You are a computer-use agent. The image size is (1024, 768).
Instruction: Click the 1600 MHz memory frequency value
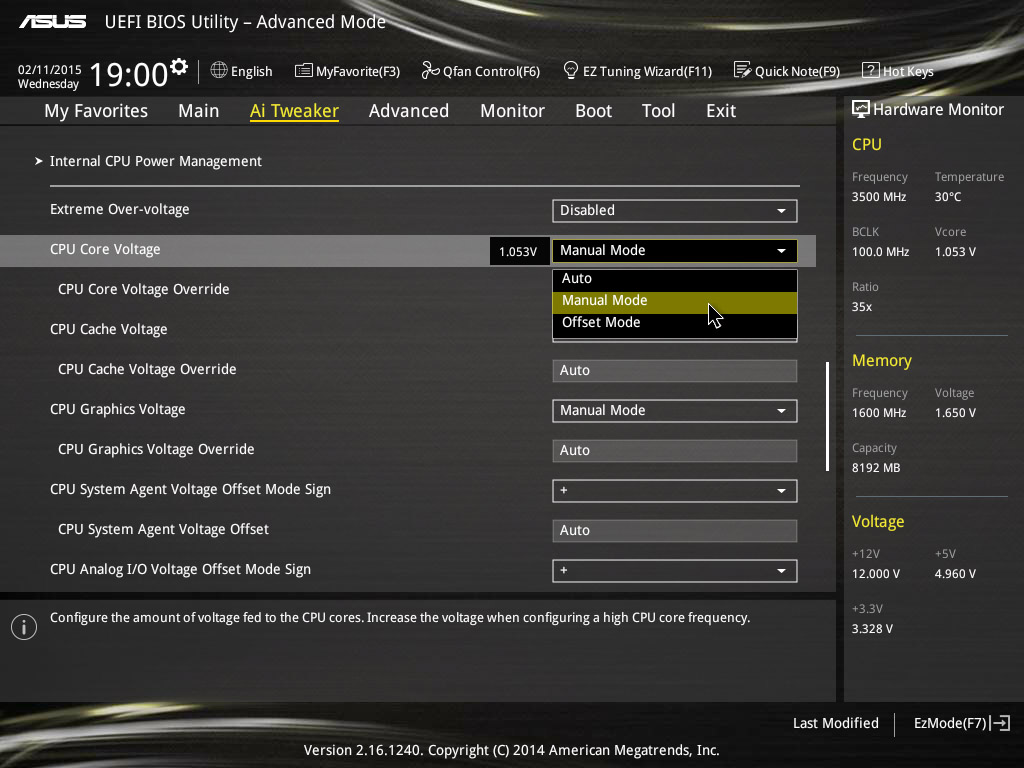point(879,413)
